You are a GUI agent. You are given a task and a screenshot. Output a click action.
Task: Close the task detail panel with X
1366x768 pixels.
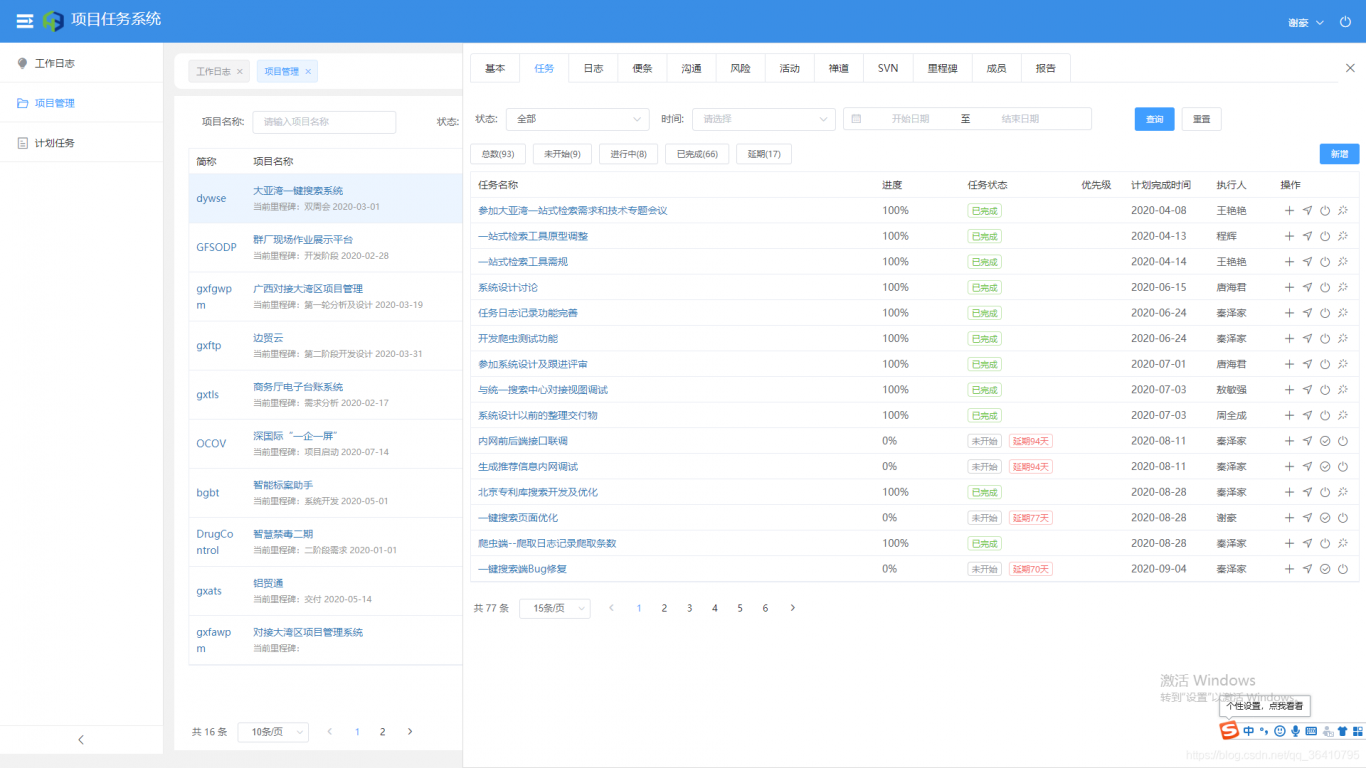(1350, 68)
